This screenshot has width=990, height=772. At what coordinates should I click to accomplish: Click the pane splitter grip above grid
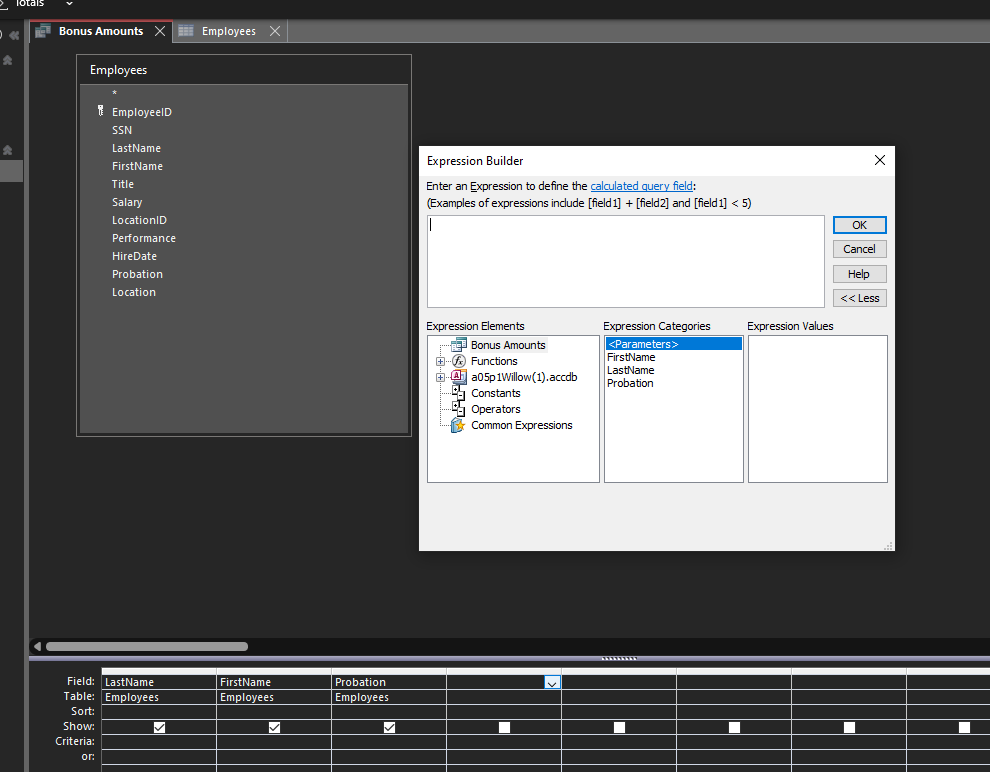[619, 658]
